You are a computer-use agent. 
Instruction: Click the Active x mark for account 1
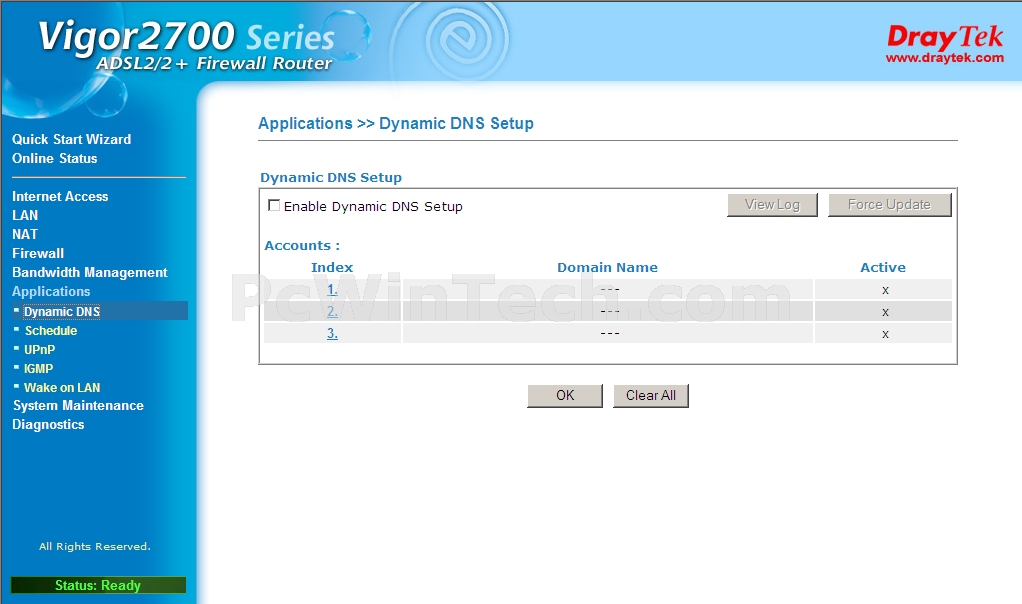coord(885,290)
